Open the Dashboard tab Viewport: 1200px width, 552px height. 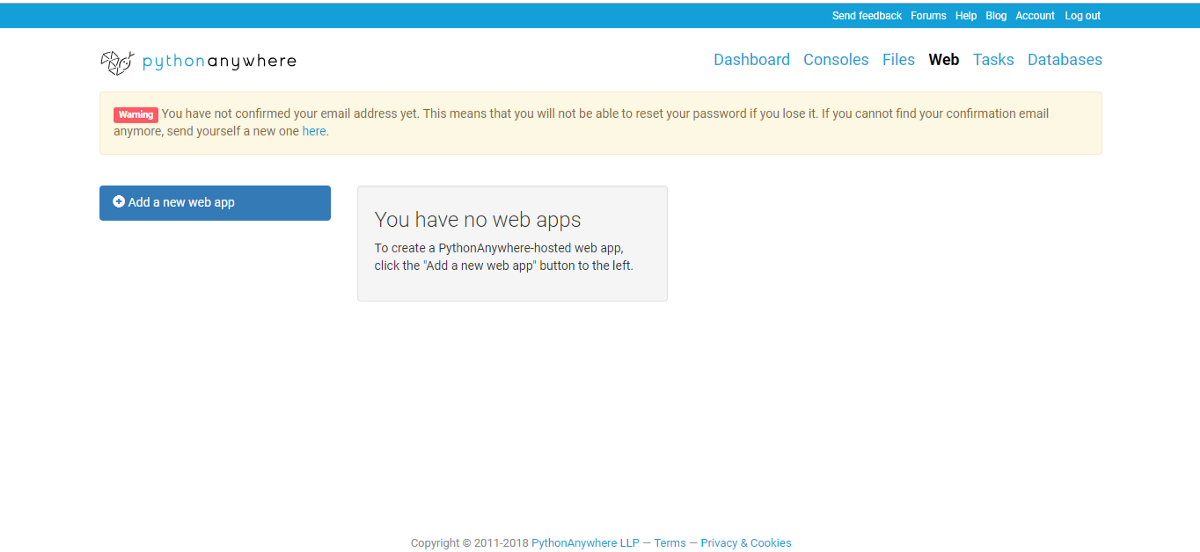coord(752,60)
